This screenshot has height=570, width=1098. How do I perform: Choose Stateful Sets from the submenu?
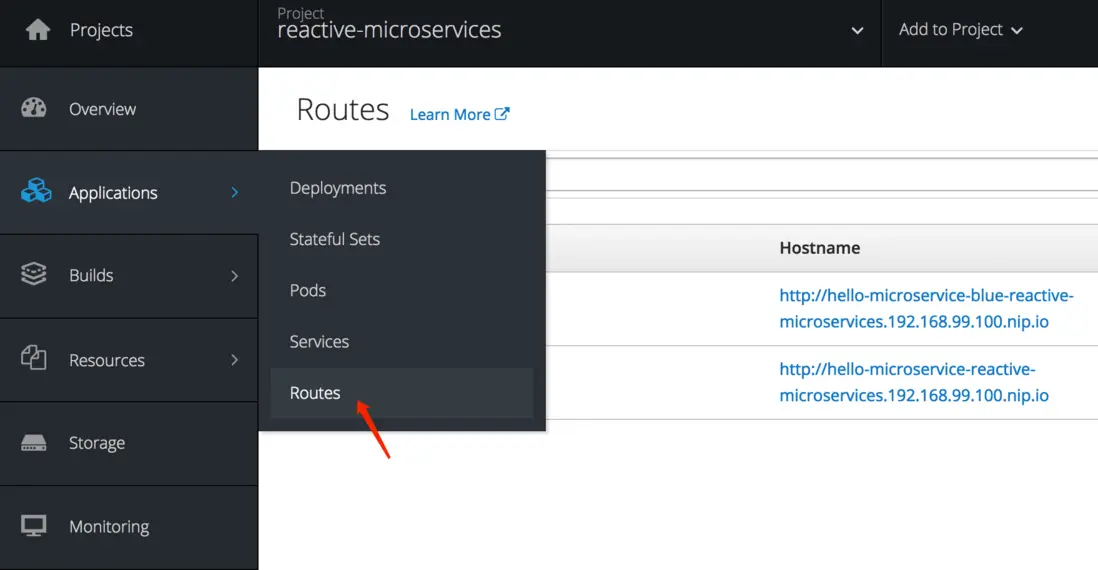pyautogui.click(x=335, y=239)
